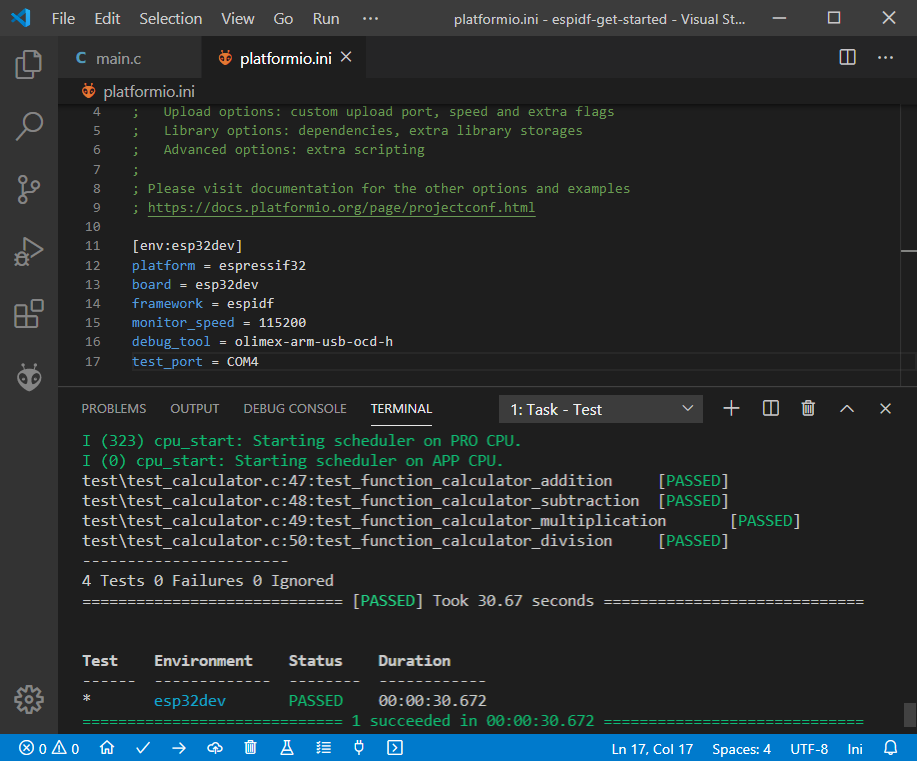Change language mode via Ini status item
The height and width of the screenshot is (761, 917).
click(x=854, y=749)
